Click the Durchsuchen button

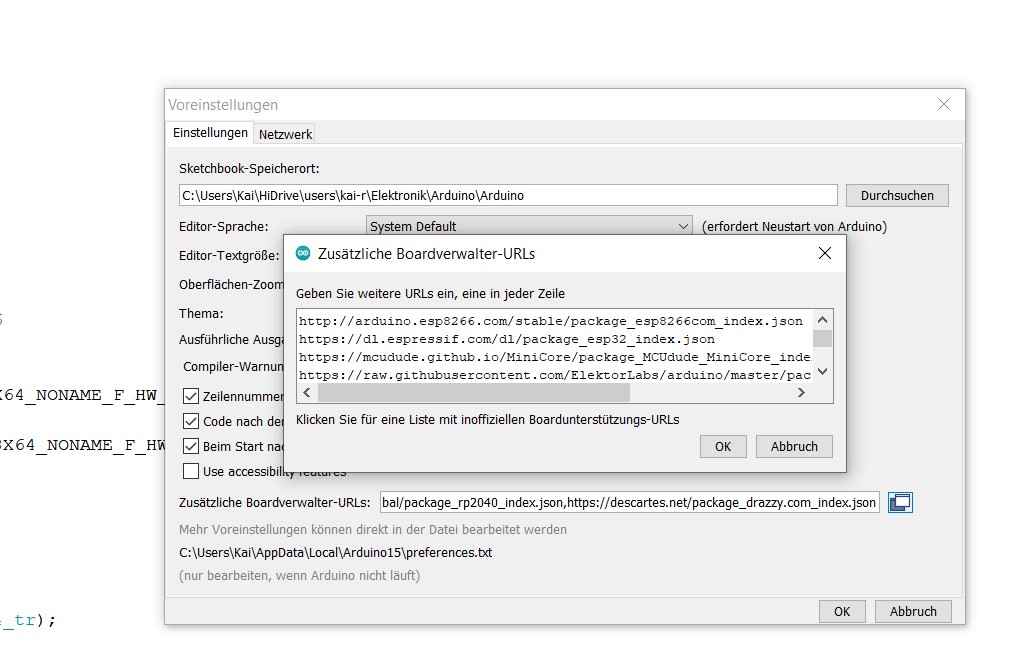[x=897, y=195]
